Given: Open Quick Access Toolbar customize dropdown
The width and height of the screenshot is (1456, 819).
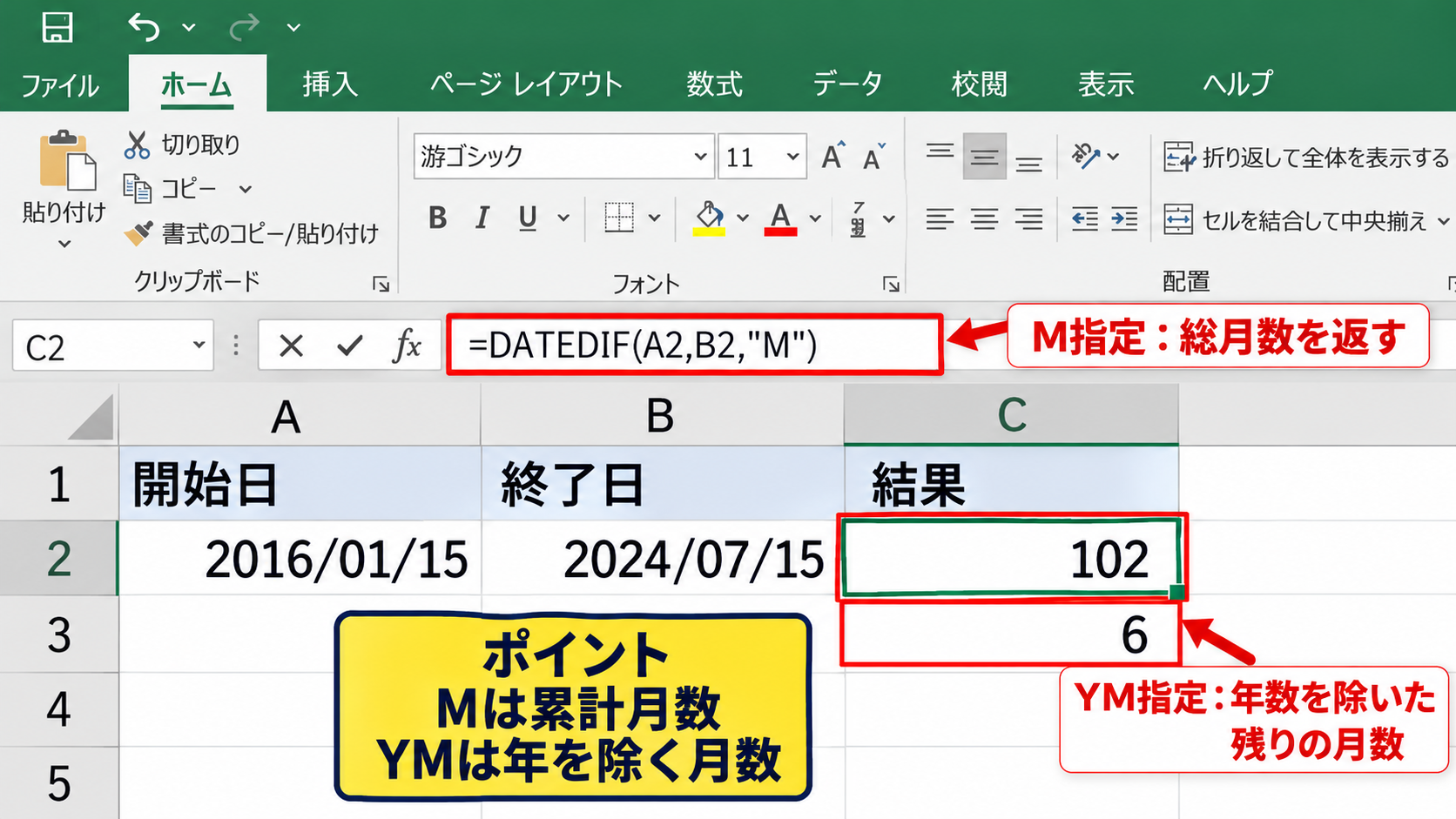Looking at the screenshot, I should [294, 28].
